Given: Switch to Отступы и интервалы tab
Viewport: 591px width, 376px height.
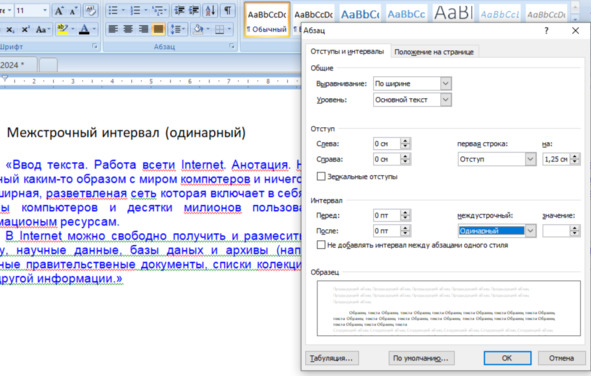Looking at the screenshot, I should click(347, 52).
